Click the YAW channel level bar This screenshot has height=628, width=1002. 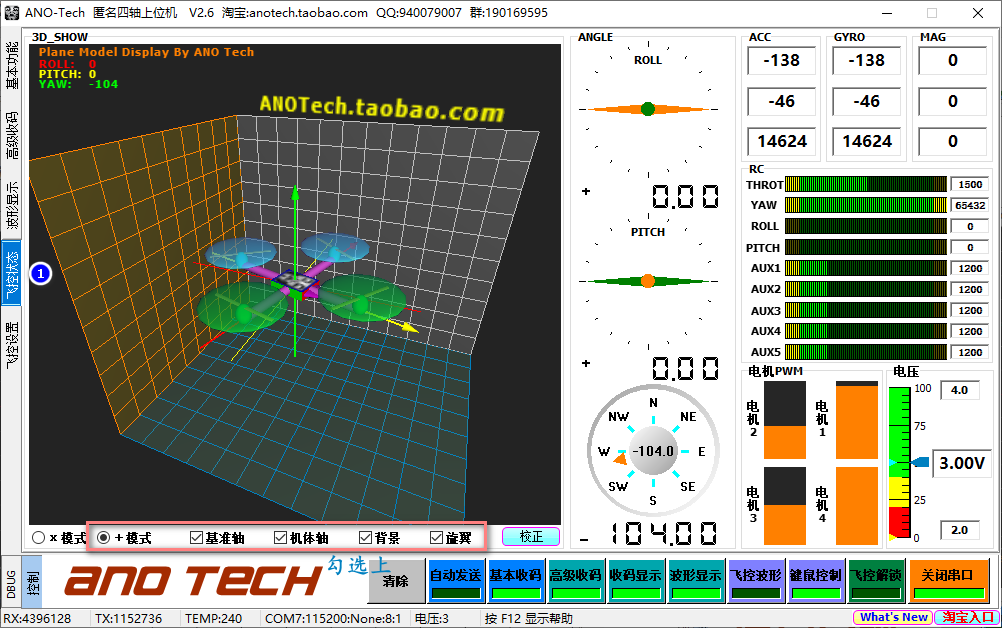tap(865, 205)
